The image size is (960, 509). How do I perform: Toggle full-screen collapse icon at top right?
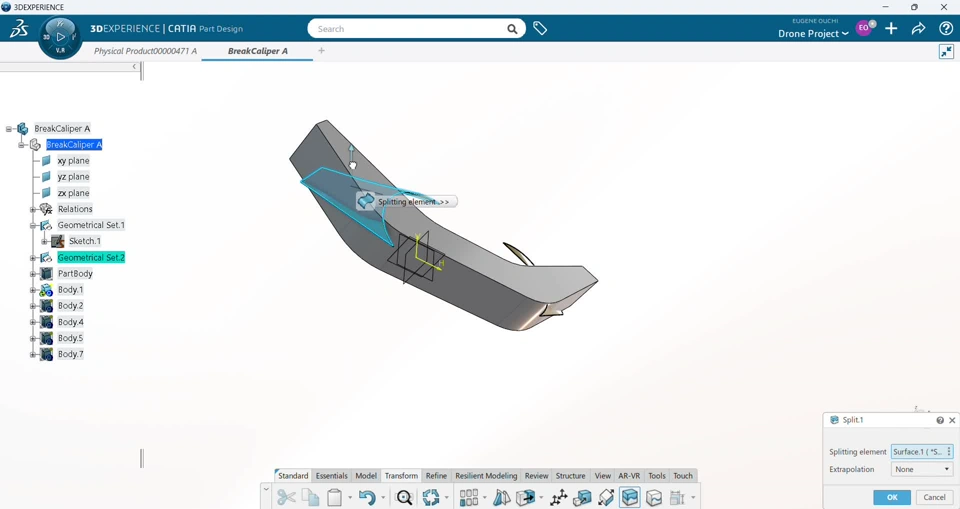[x=946, y=51]
